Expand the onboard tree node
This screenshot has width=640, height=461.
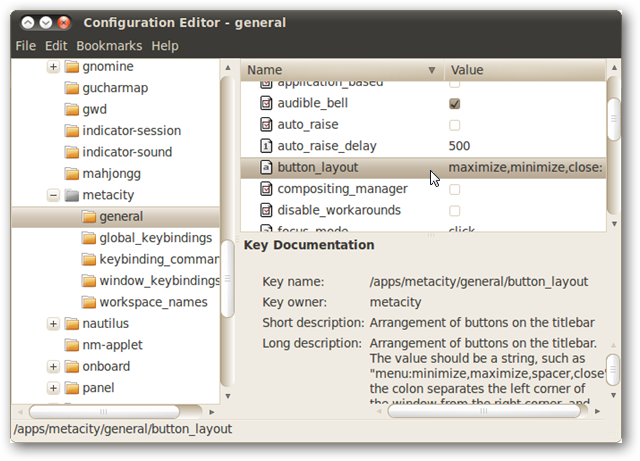point(53,367)
